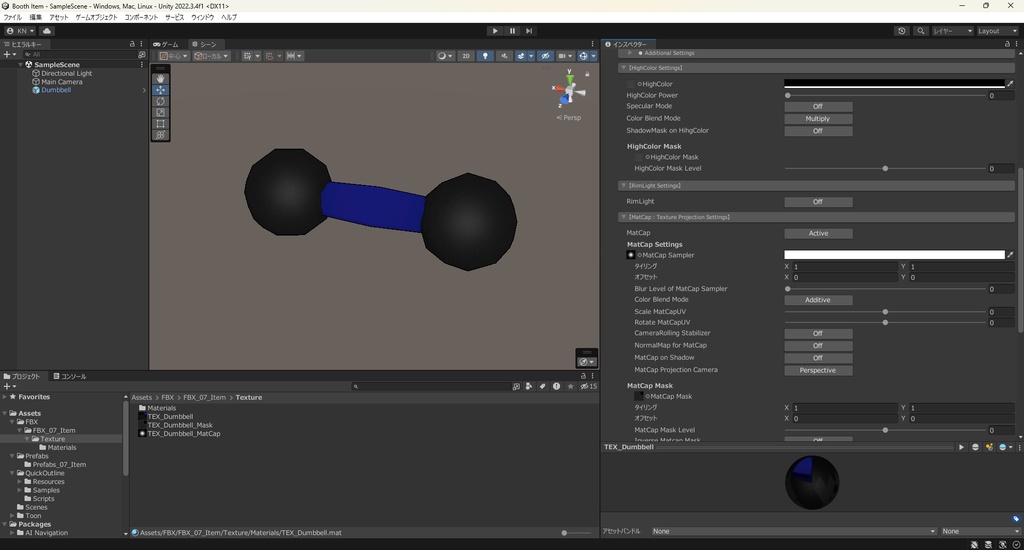Viewport: 1024px width, 550px height.
Task: Select Main Camera in hierarchy
Action: tap(61, 82)
